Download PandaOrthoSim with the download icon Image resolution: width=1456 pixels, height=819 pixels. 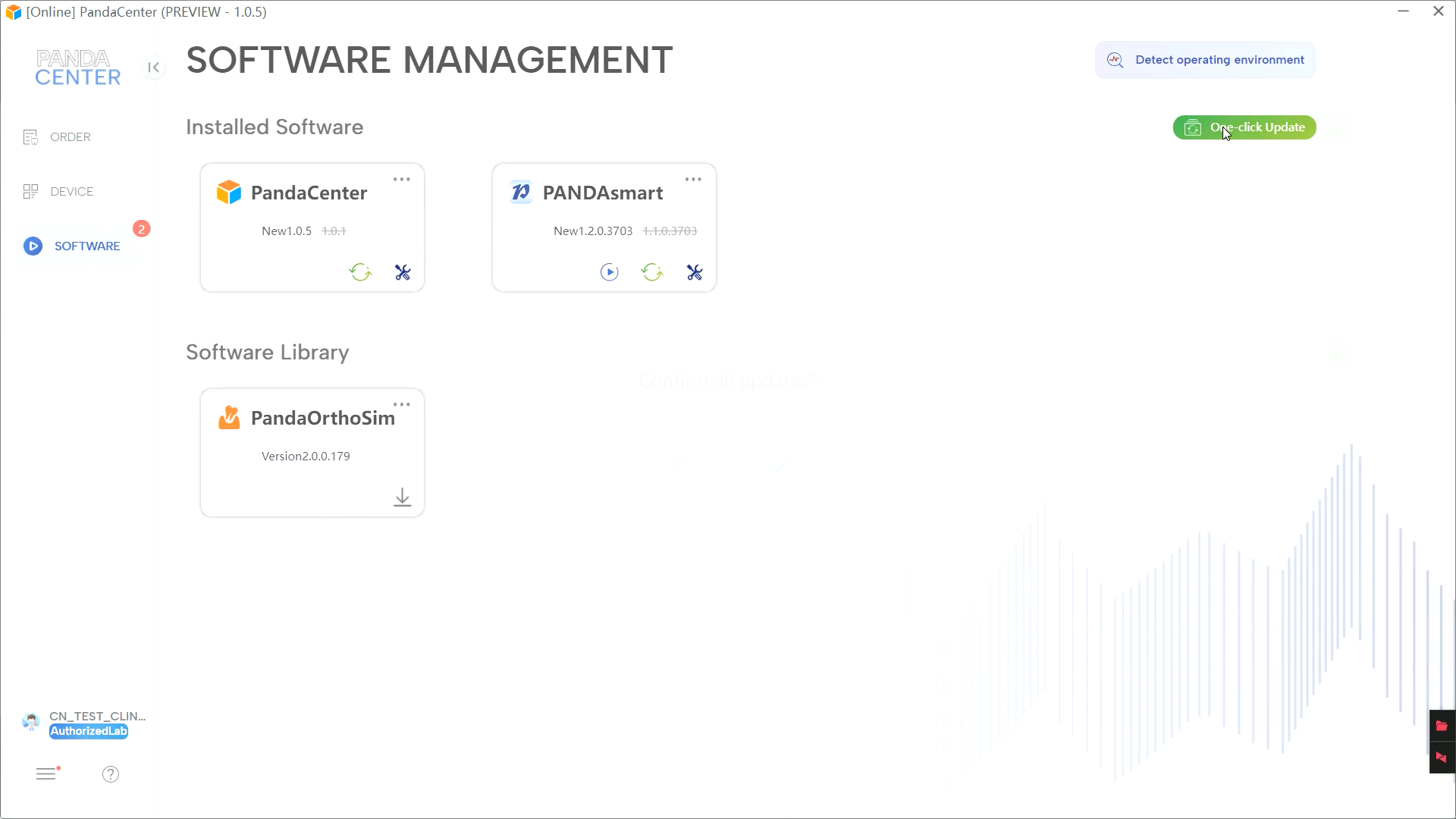403,497
